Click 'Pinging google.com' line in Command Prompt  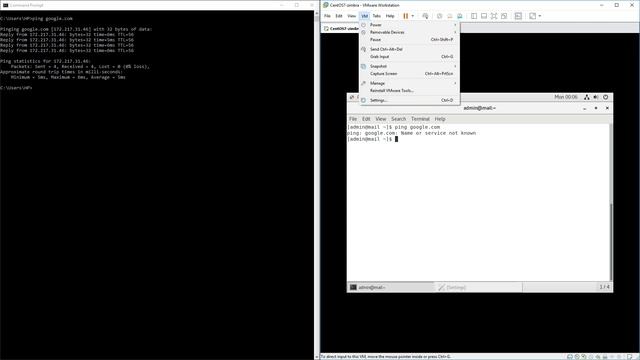pos(76,29)
